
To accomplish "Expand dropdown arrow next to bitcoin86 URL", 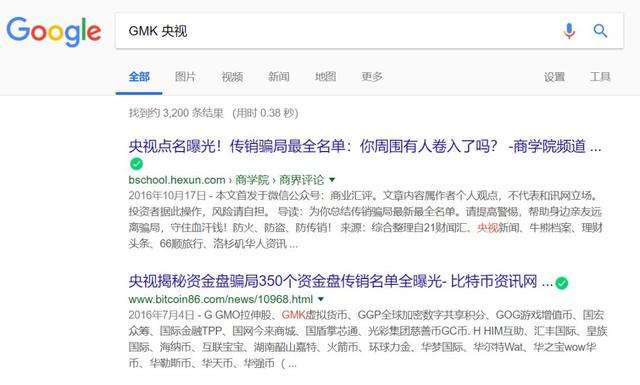I will 321,299.
